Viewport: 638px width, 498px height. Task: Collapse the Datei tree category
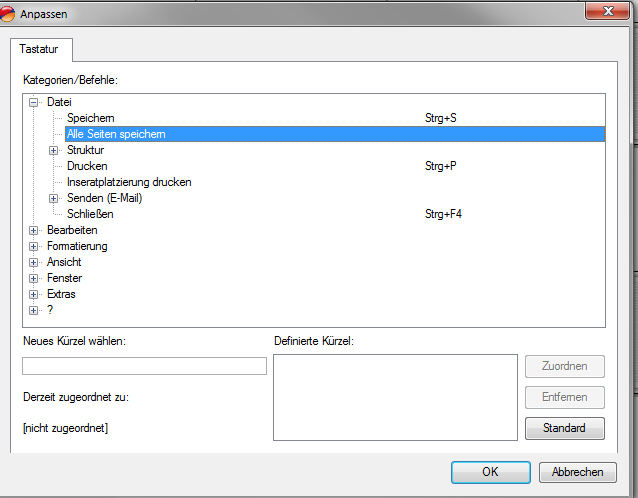(x=34, y=102)
